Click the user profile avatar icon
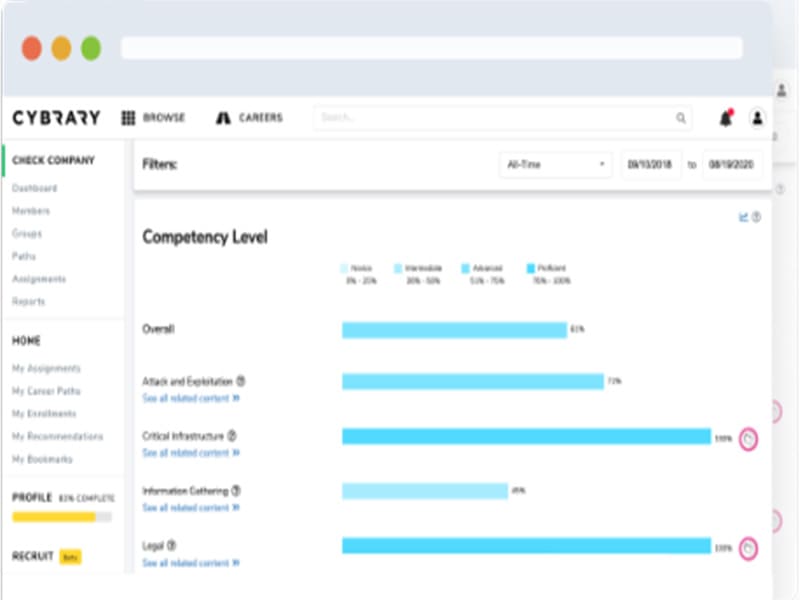 [x=757, y=118]
